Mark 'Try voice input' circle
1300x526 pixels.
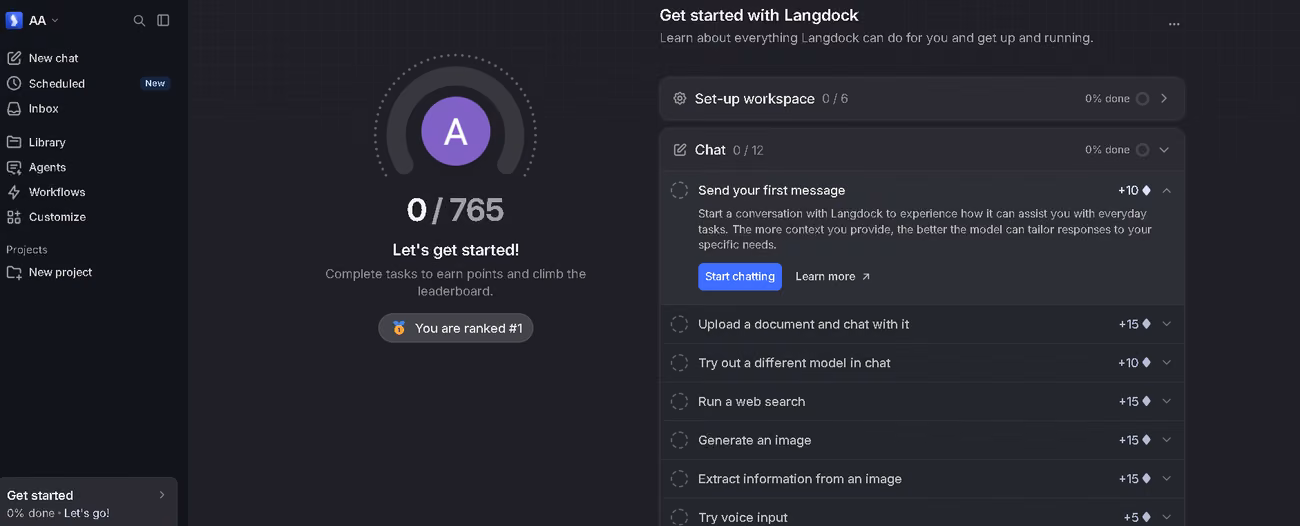click(679, 517)
